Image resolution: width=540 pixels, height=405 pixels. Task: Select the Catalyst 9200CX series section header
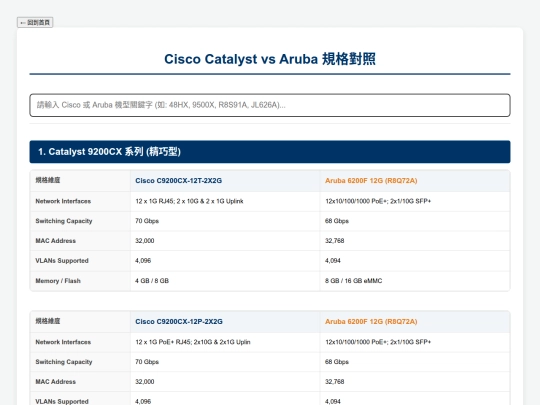(270, 152)
